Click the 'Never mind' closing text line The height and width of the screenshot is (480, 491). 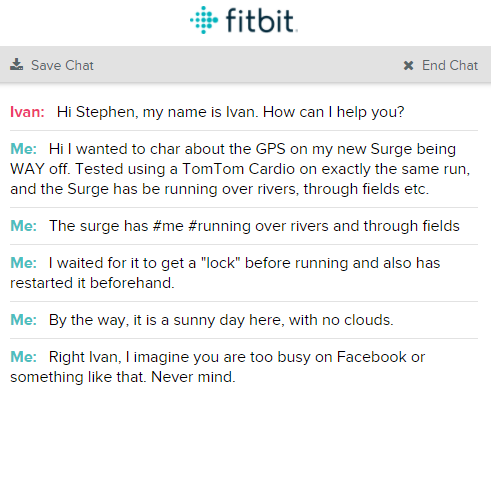pyautogui.click(x=123, y=377)
